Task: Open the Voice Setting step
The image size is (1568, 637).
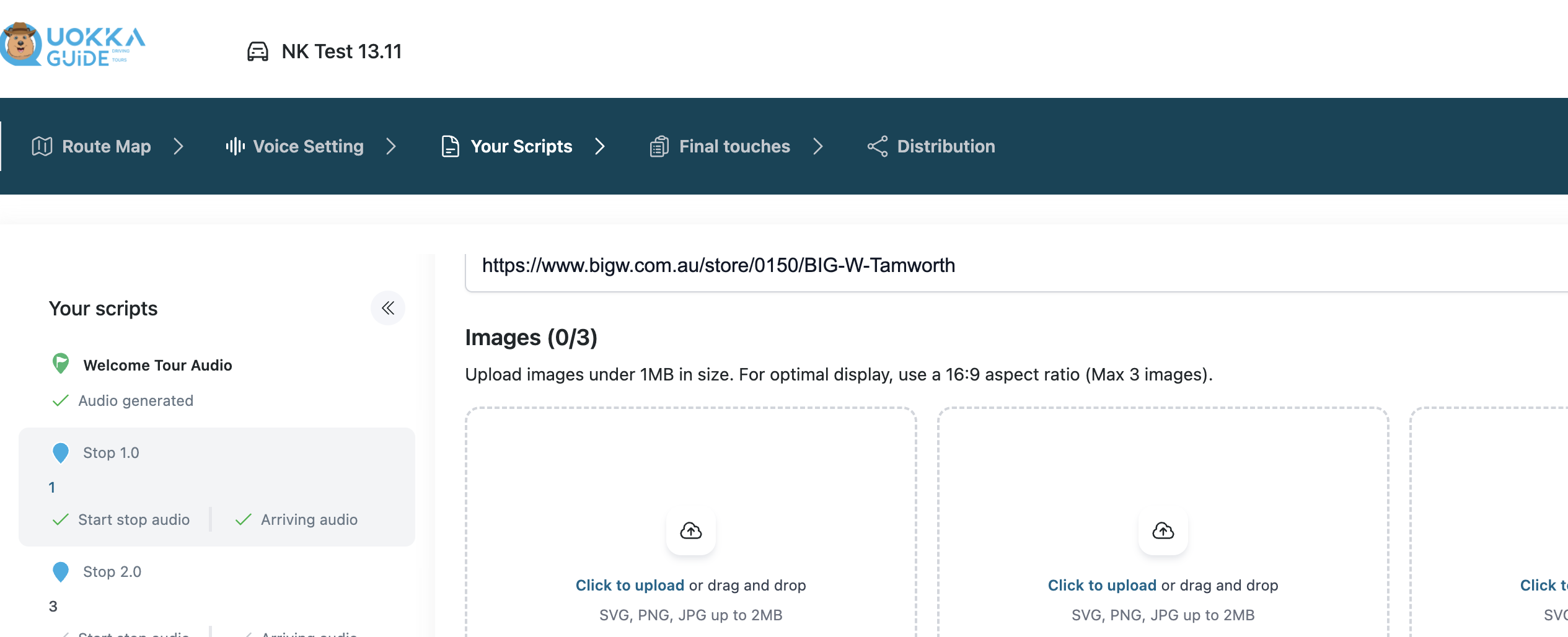Action: 308,146
